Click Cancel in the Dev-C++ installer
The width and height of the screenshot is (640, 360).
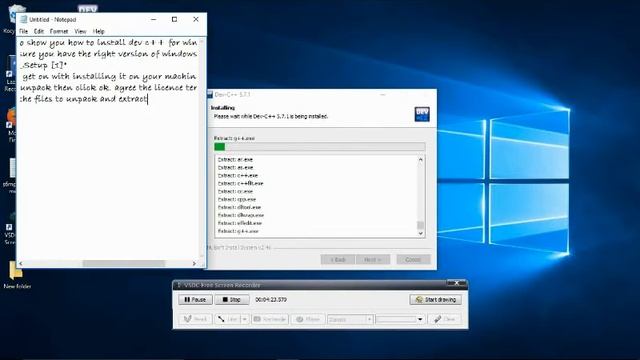413,260
